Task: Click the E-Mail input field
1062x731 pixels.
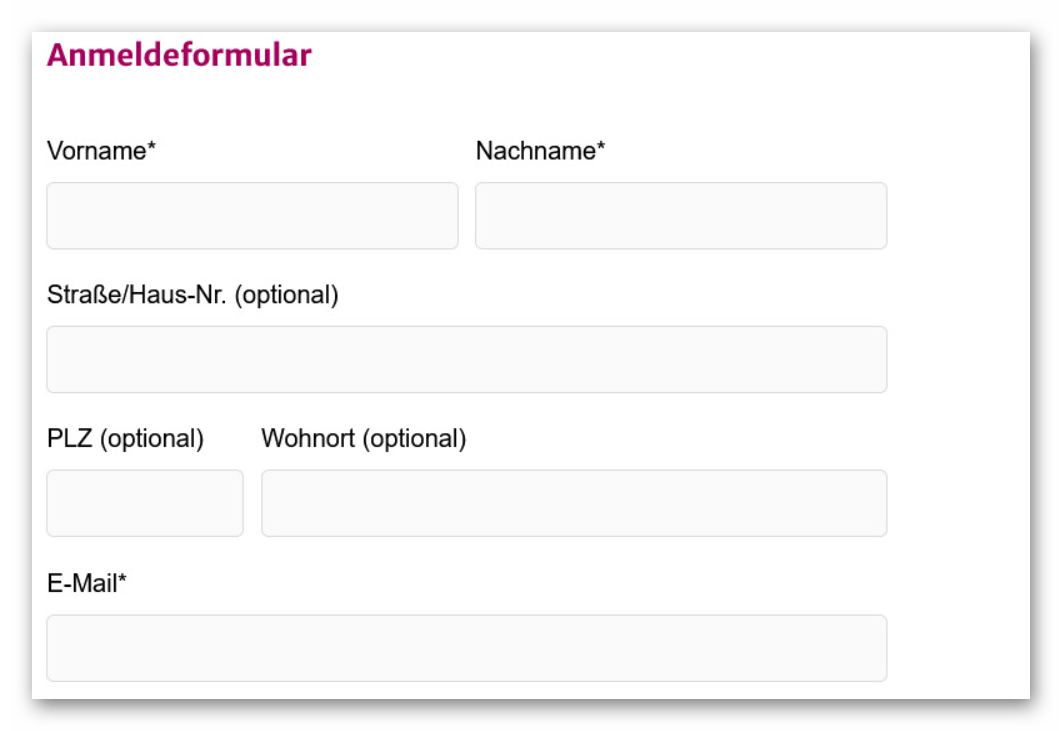Action: [x=466, y=648]
